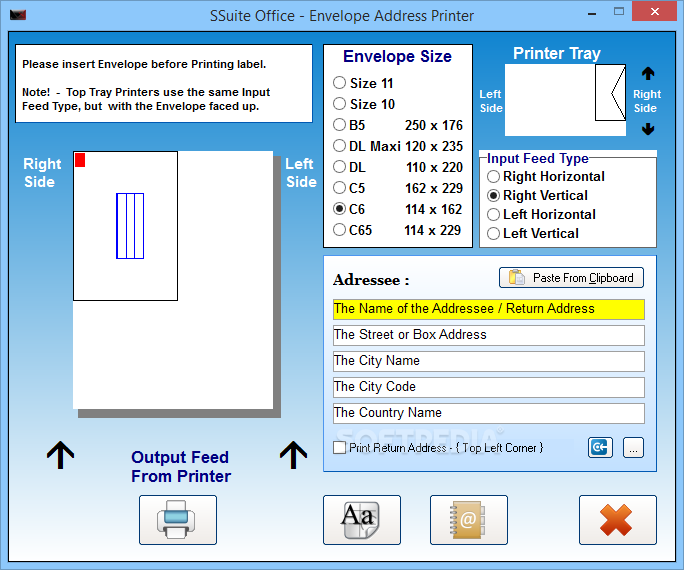Close the window with title bar X

click(x=655, y=12)
